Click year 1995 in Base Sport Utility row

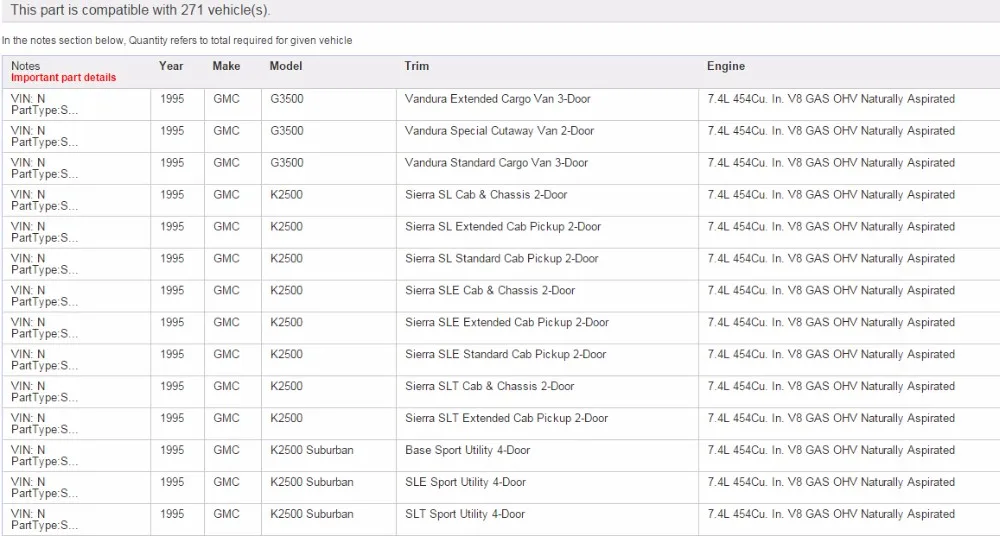[x=172, y=450]
